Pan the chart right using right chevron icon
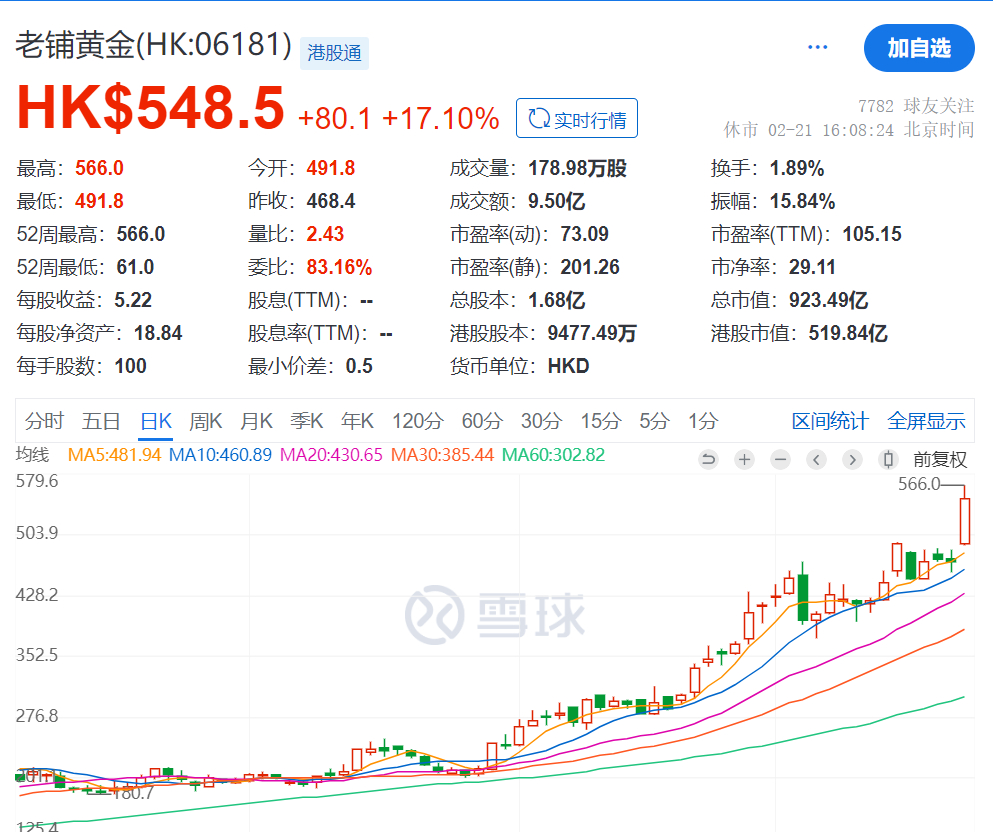This screenshot has height=832, width=993. pos(852,459)
